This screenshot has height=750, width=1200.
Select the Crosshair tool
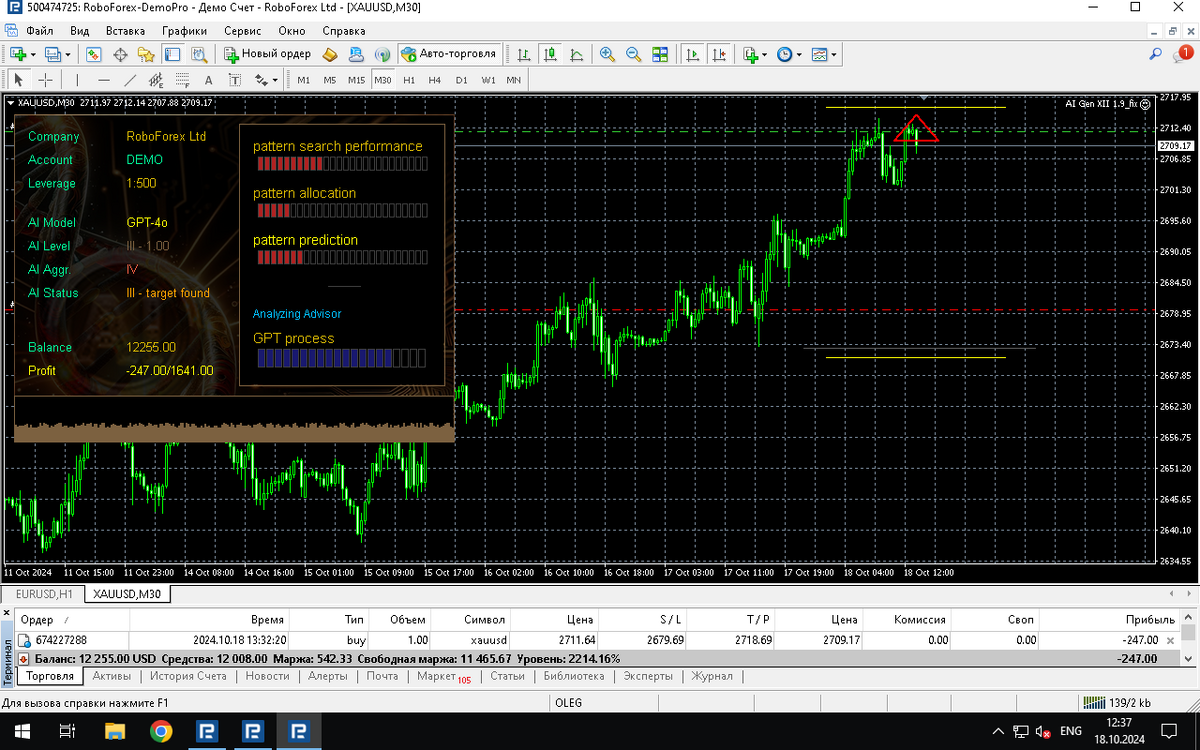click(x=46, y=80)
